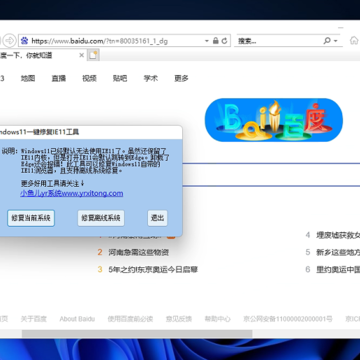Click the refresh page icon
The height and width of the screenshot is (360, 360).
coord(225,41)
